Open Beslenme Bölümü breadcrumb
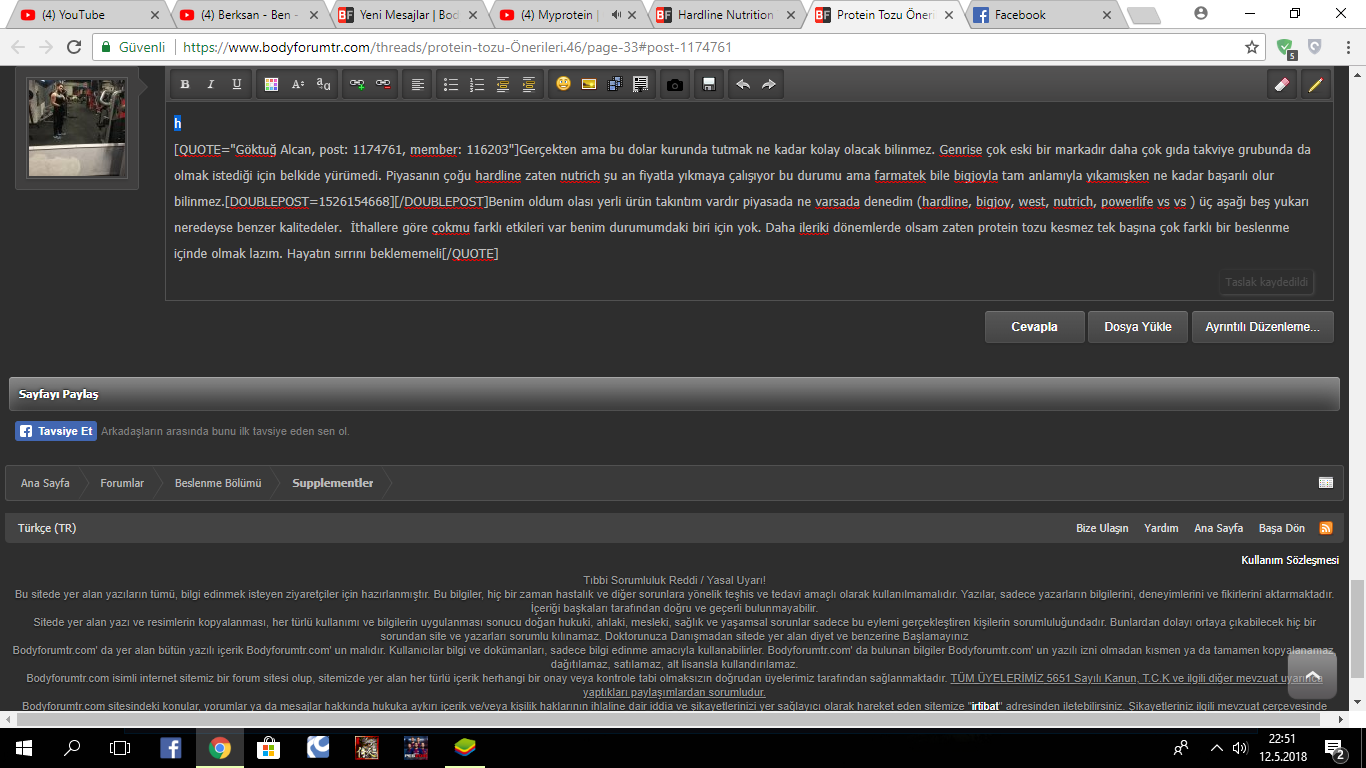 [218, 483]
